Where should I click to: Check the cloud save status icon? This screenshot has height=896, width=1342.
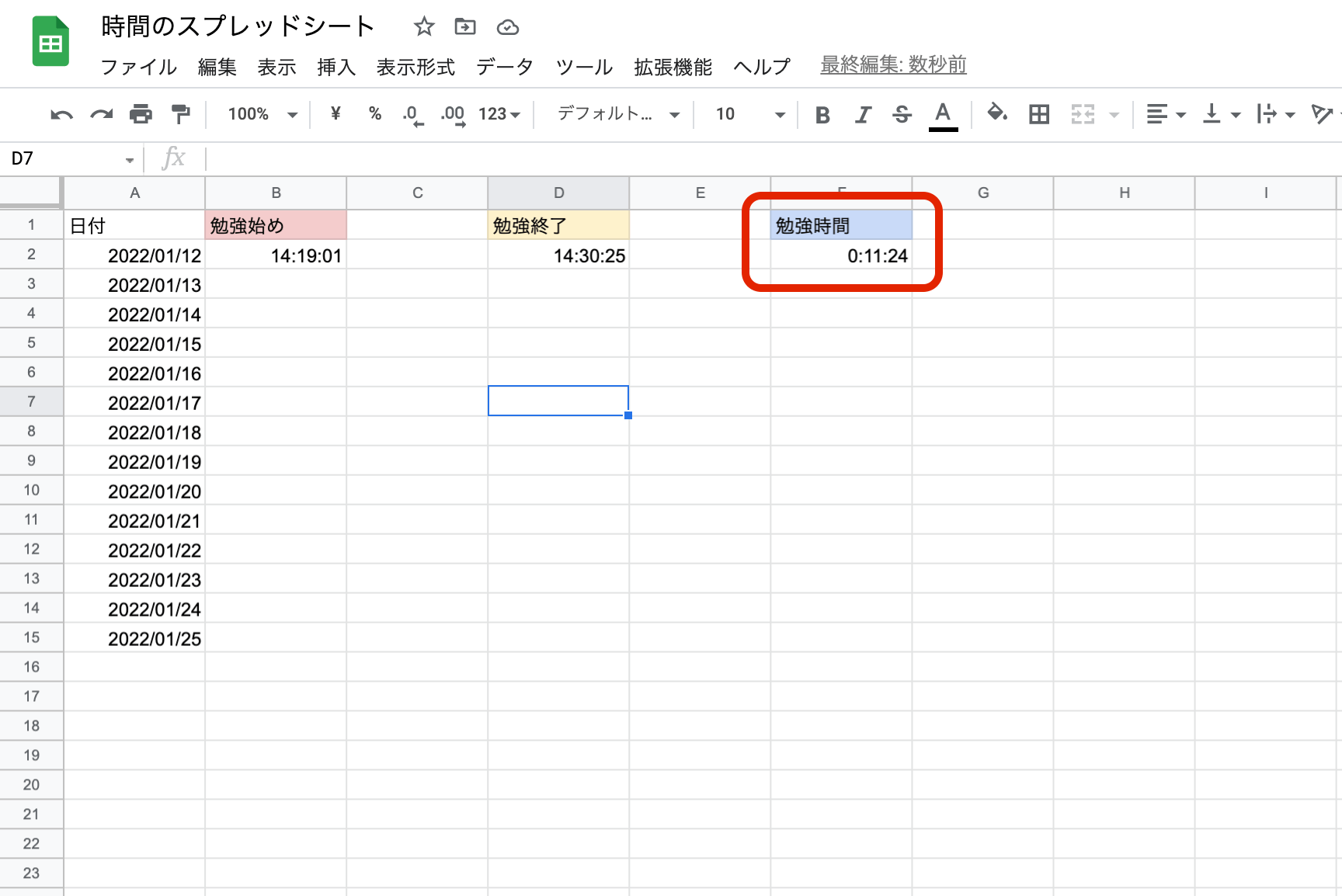(508, 27)
